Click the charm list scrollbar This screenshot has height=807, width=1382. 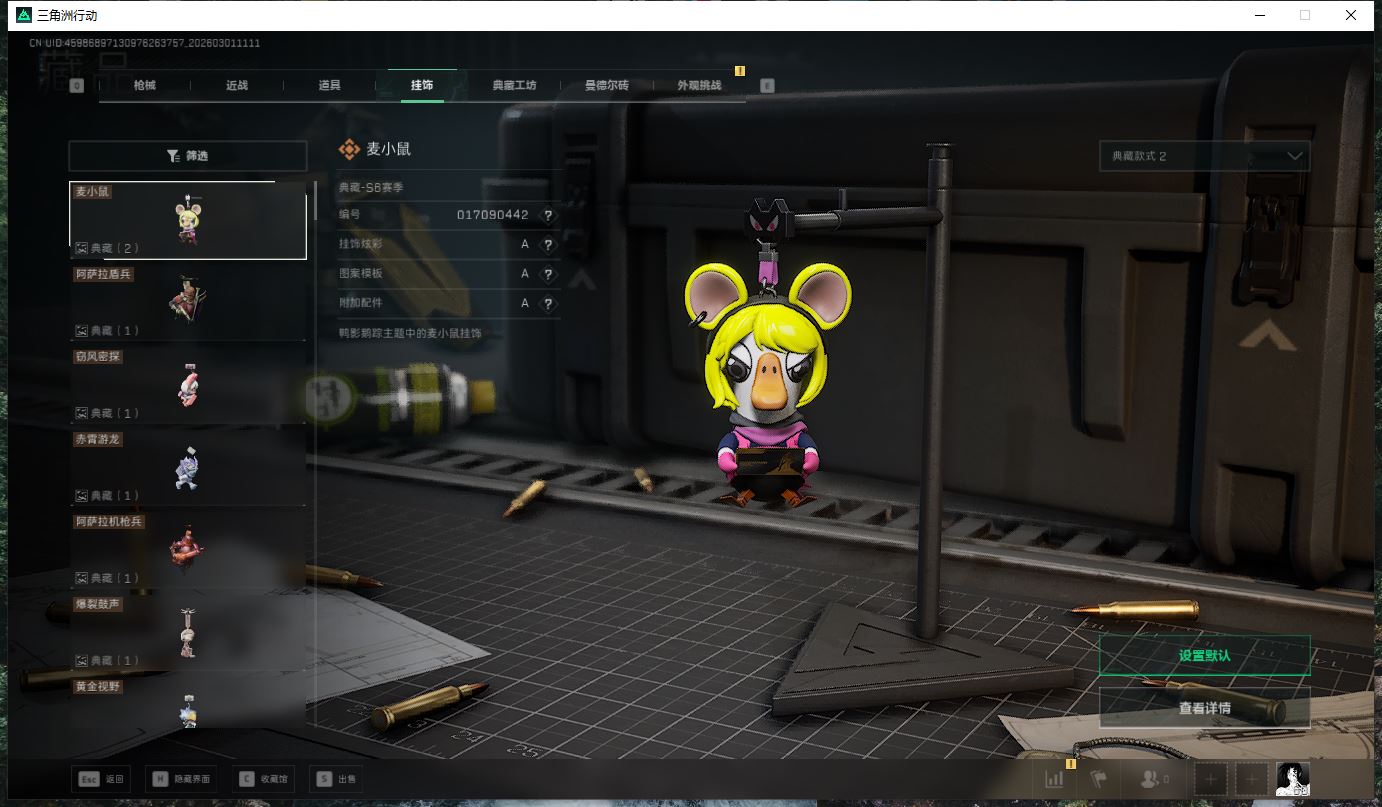pyautogui.click(x=316, y=201)
